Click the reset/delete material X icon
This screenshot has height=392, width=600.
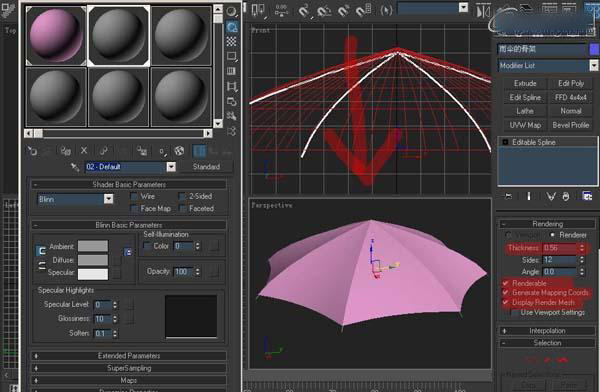[84, 151]
